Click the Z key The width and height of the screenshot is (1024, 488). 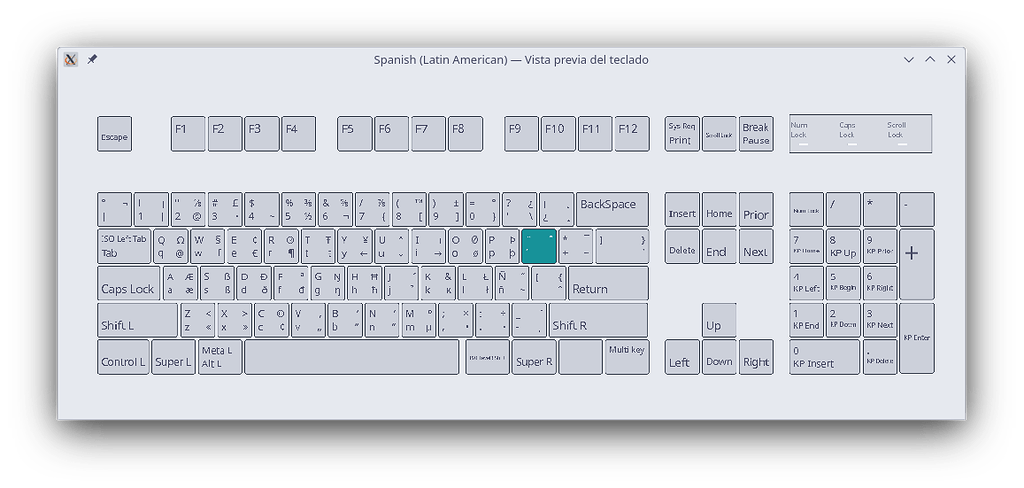(197, 320)
